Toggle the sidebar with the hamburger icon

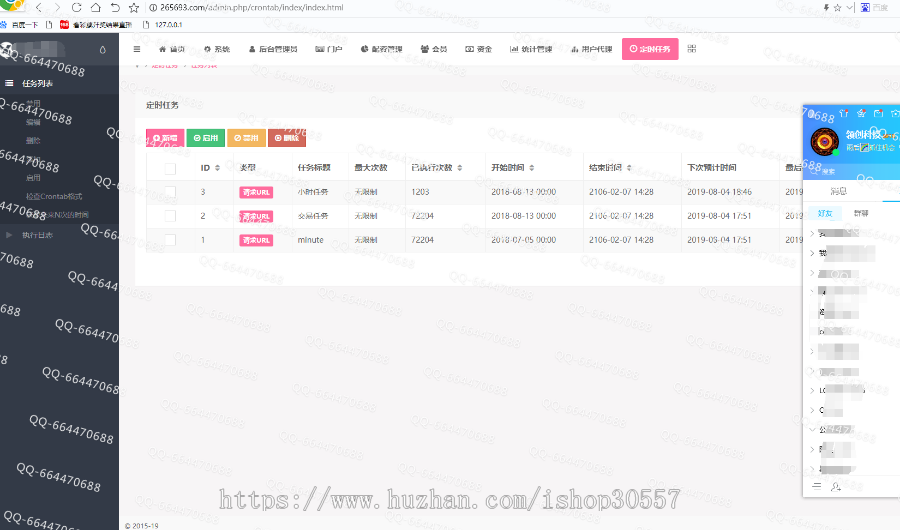tap(137, 49)
